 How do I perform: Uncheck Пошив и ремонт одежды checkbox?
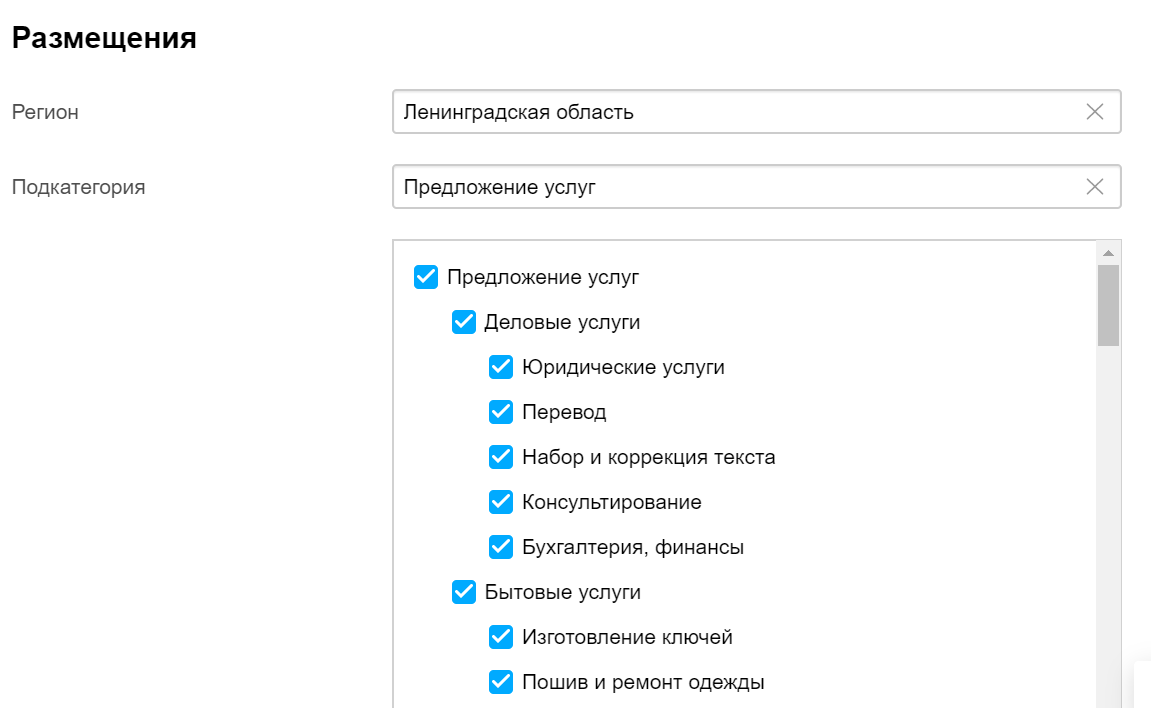(501, 682)
